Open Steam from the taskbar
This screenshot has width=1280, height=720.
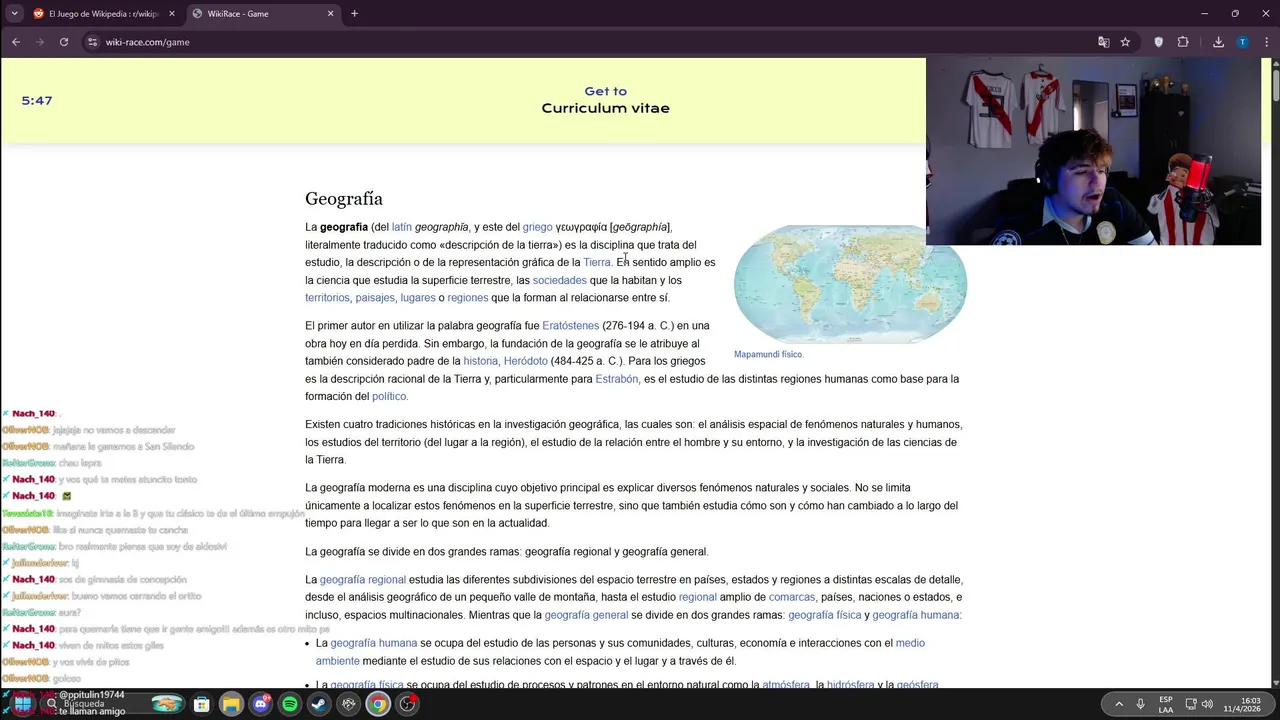[319, 704]
